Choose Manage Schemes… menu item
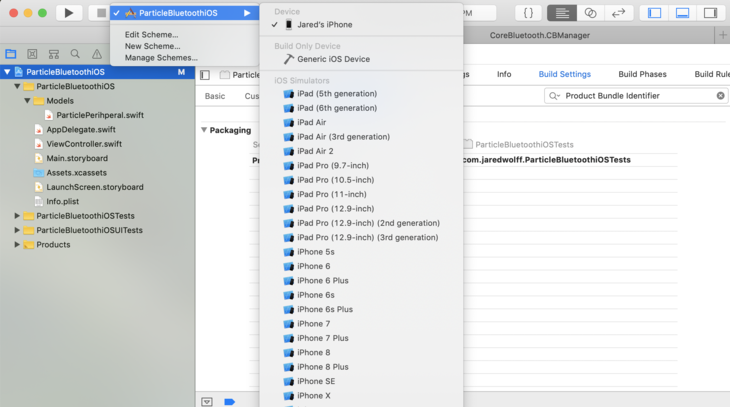 [x=161, y=58]
